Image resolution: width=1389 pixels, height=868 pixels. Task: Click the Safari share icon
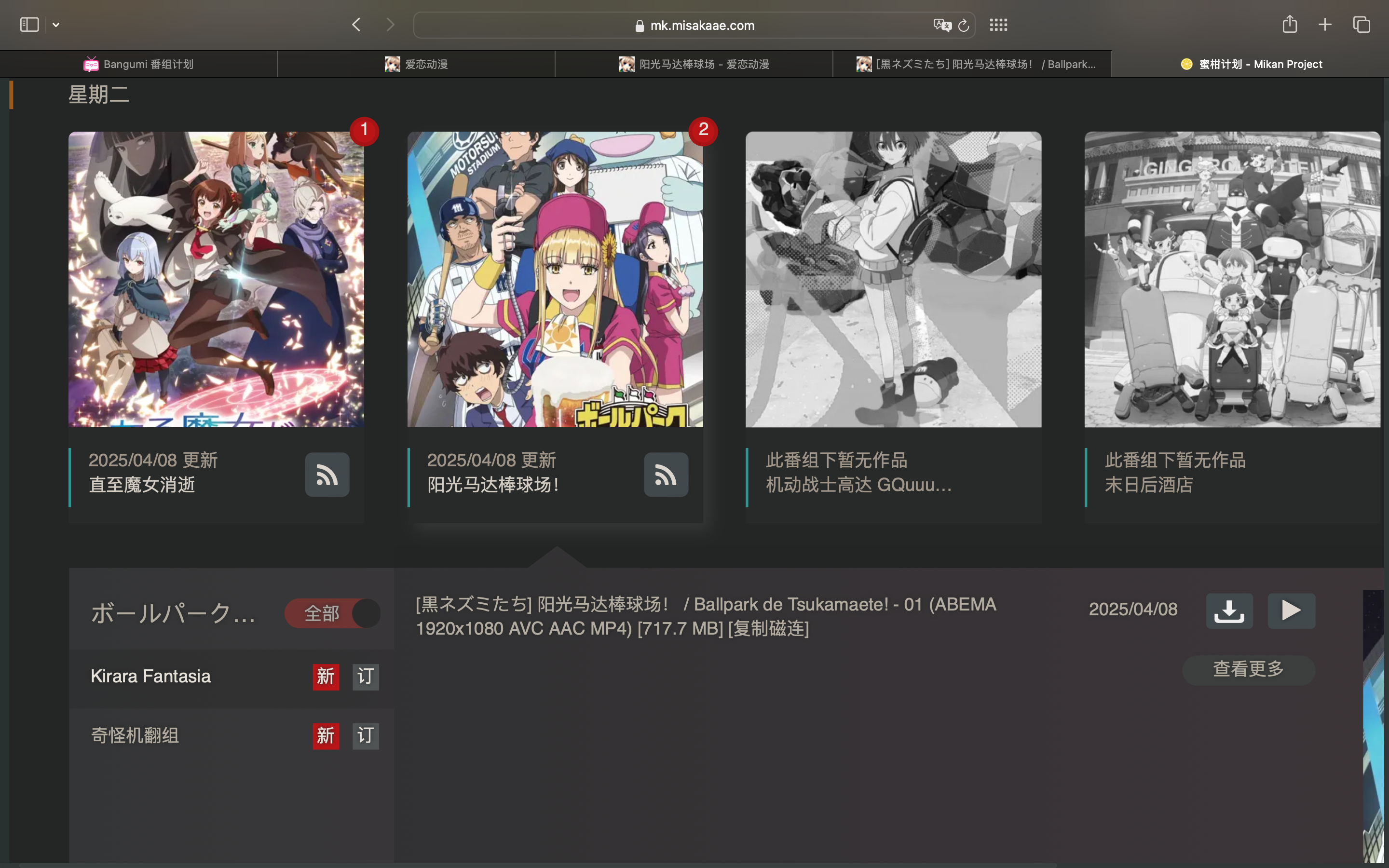point(1289,25)
